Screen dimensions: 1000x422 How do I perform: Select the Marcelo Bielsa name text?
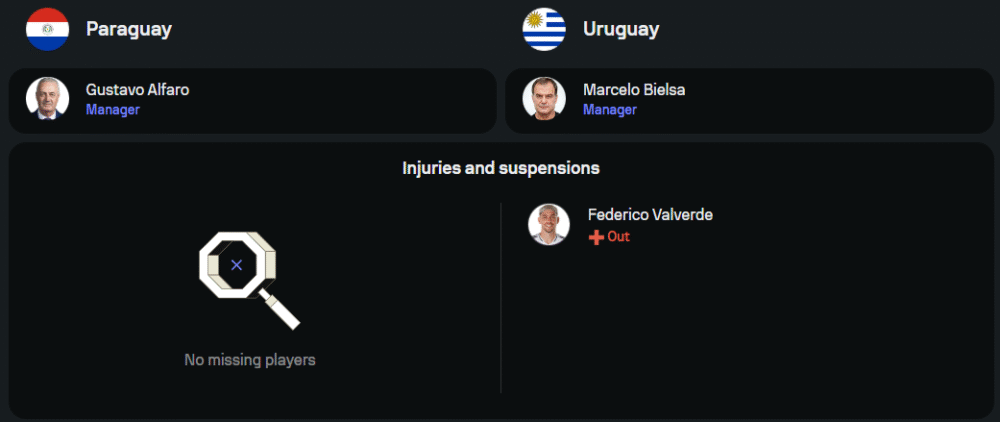click(634, 90)
